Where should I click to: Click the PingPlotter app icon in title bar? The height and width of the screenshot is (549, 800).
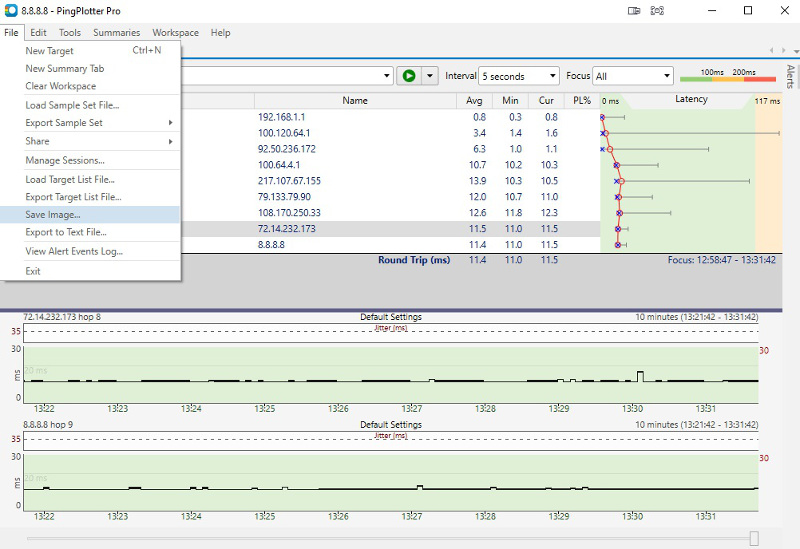tap(10, 10)
